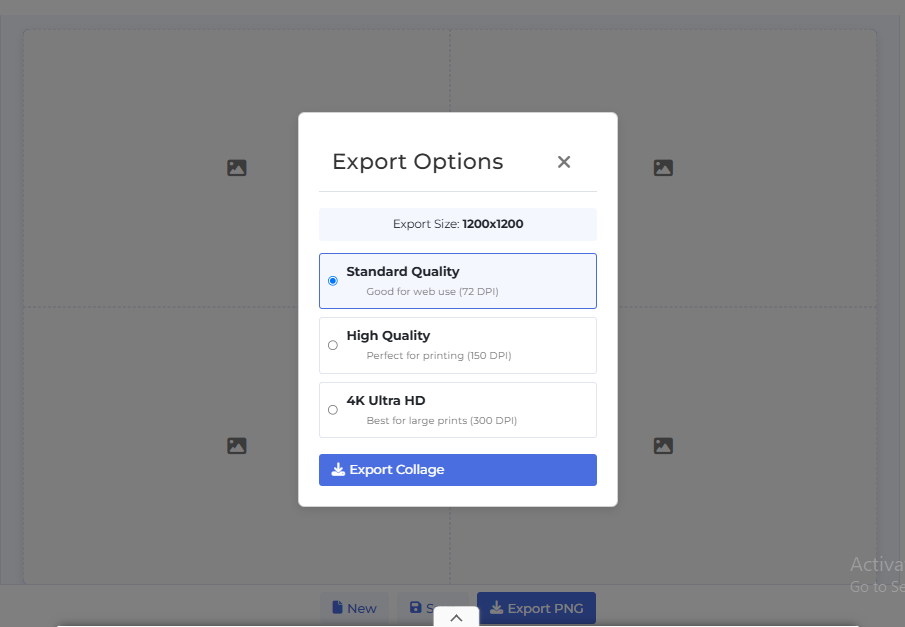Pick the 4K Ultra HD radio button

[333, 410]
